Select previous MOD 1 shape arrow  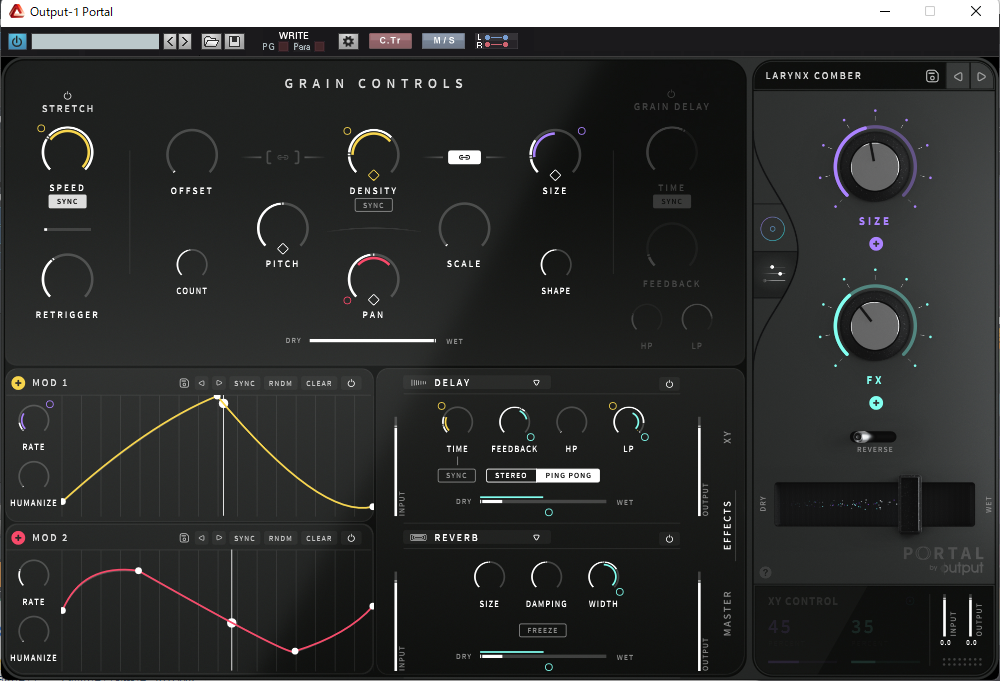(x=202, y=383)
